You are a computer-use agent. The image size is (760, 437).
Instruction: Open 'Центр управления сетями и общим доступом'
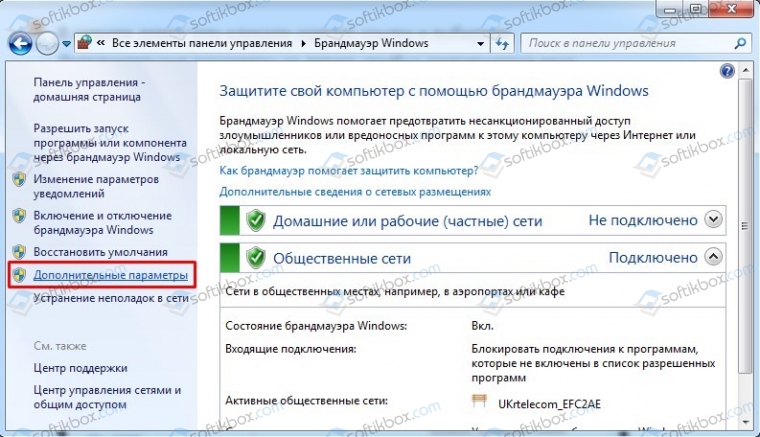pyautogui.click(x=107, y=397)
